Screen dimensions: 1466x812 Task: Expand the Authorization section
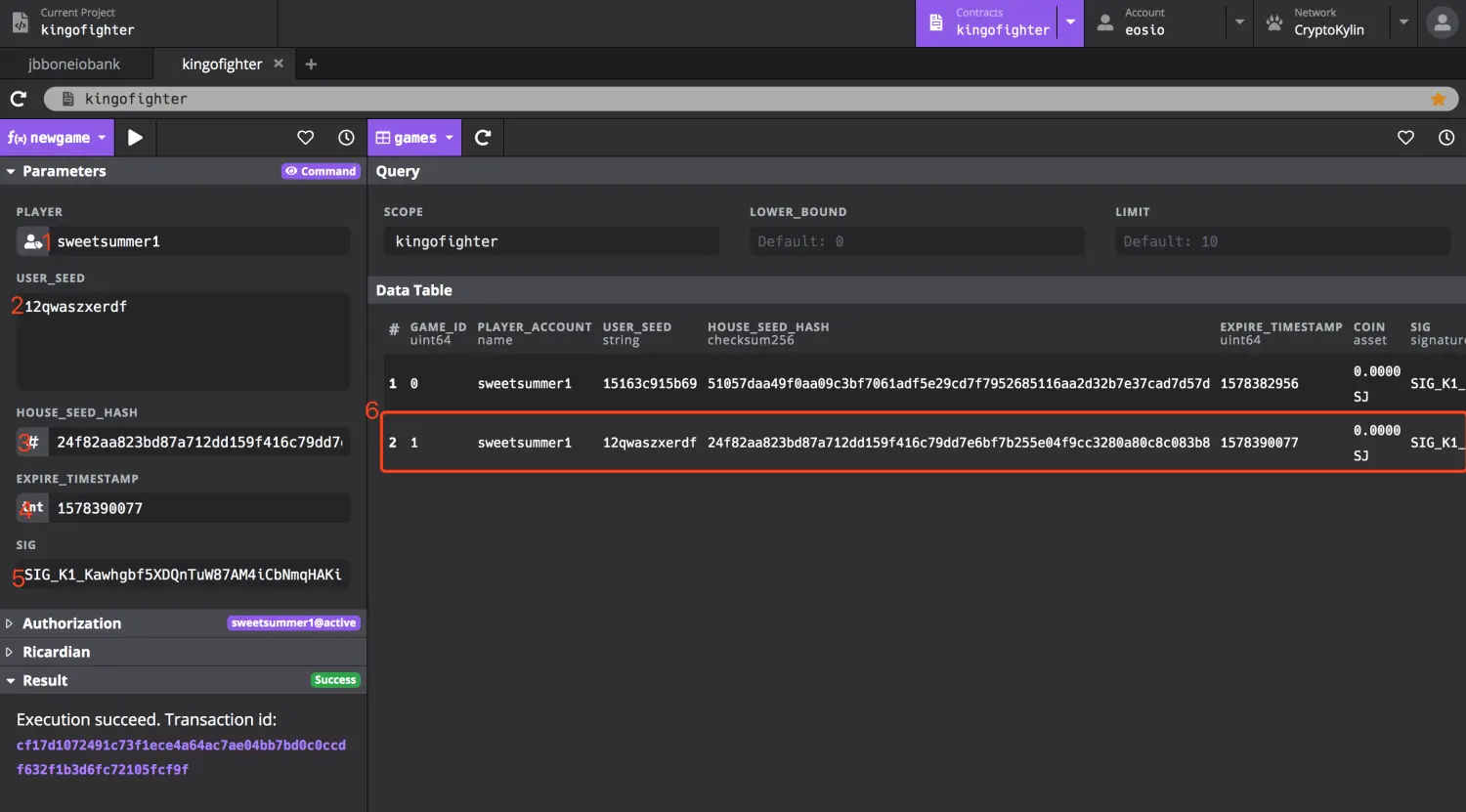(x=71, y=623)
